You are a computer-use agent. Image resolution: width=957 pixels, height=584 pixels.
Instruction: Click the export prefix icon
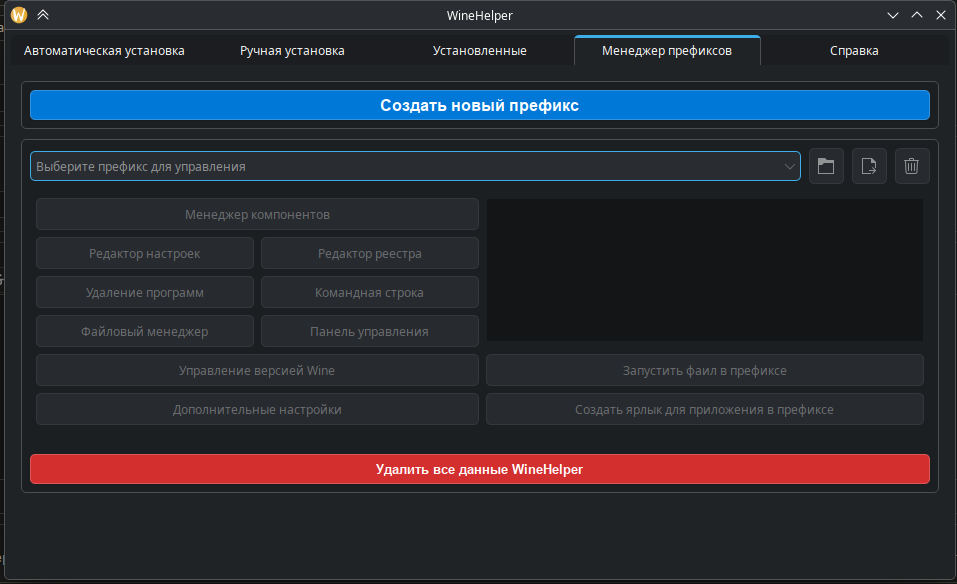pos(869,167)
